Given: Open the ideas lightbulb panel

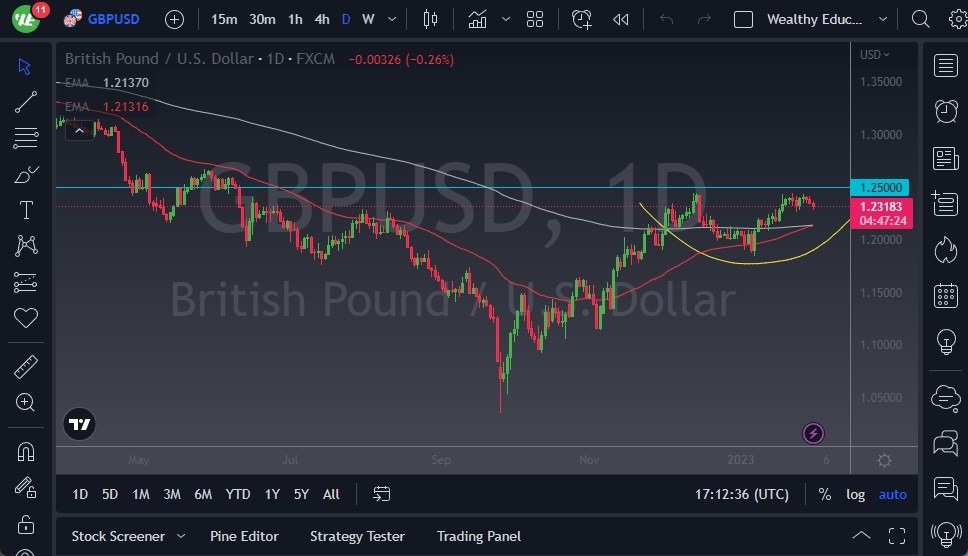Looking at the screenshot, I should 945,342.
